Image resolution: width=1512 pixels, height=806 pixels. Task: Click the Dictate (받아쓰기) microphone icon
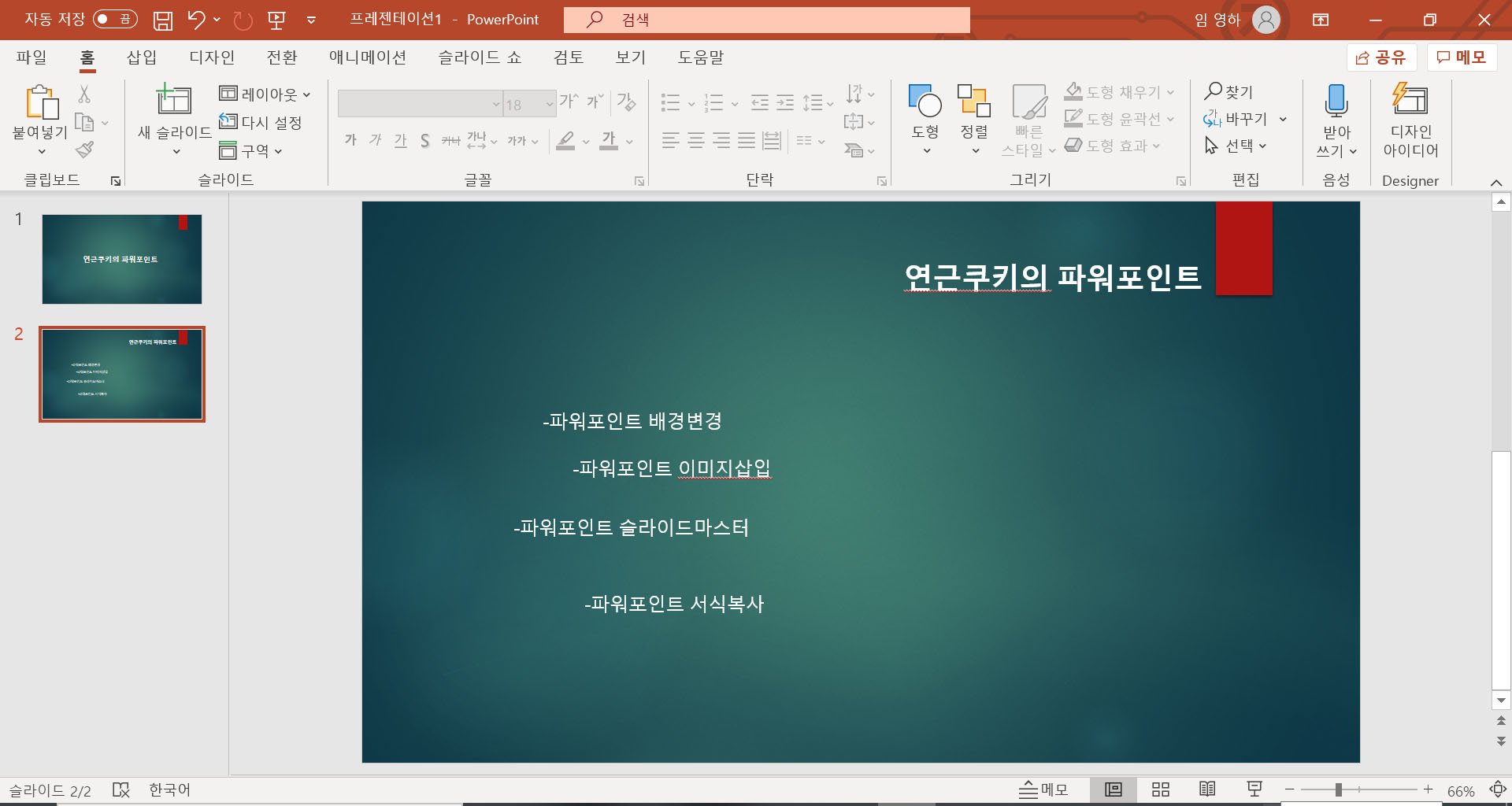point(1336,101)
